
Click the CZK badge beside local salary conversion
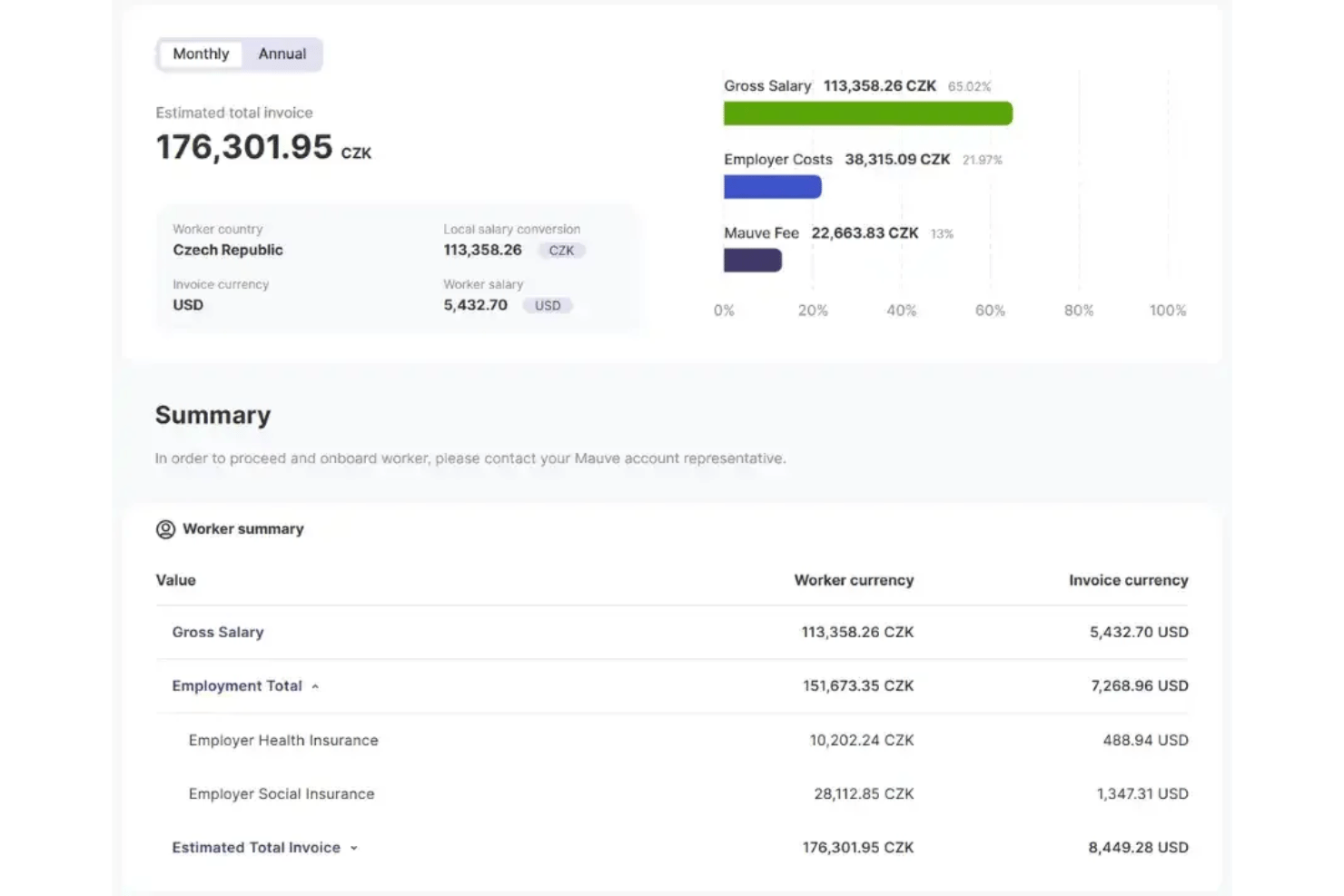tap(561, 251)
